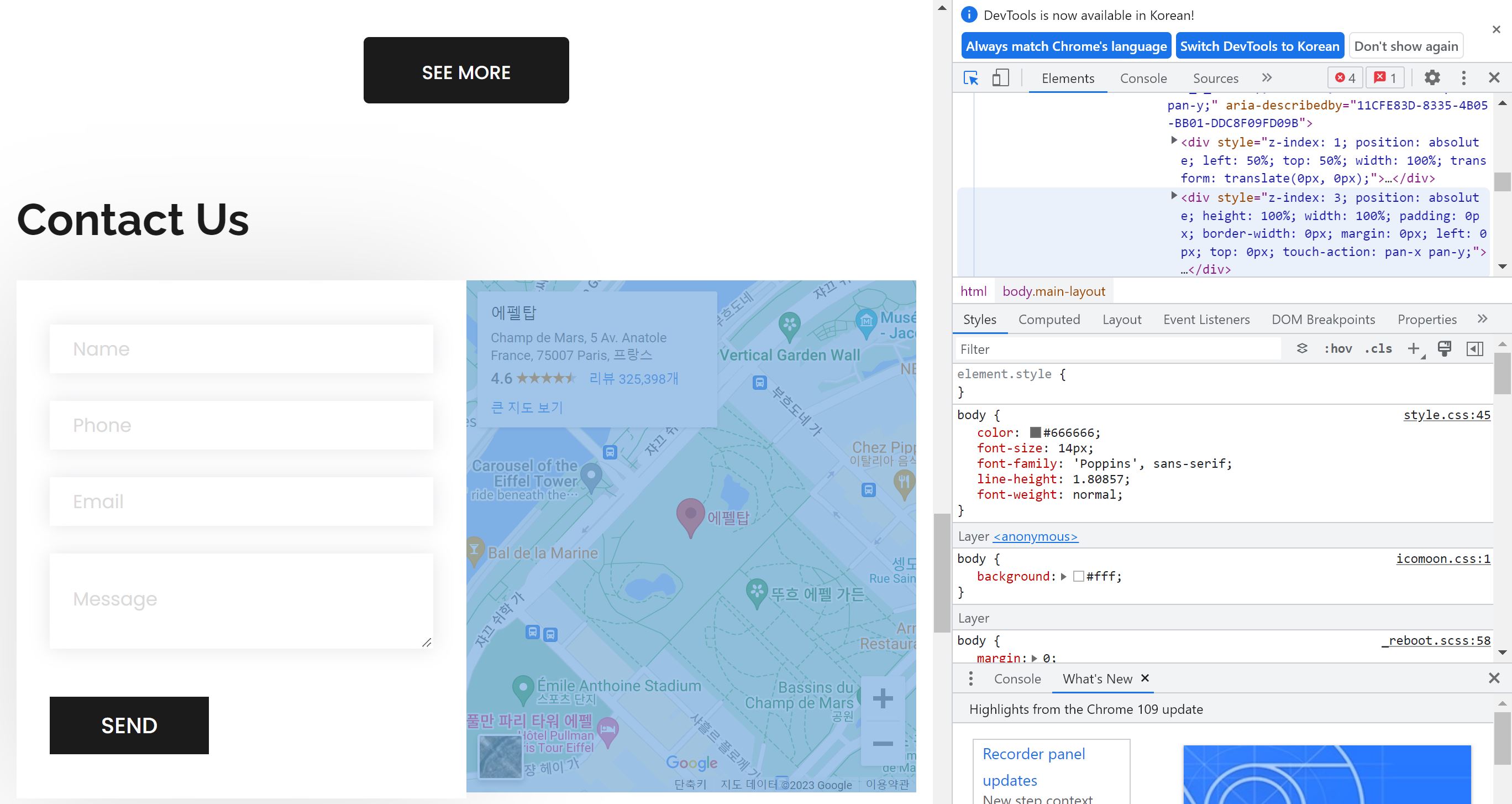Open DevTools three-dot customize menu
The width and height of the screenshot is (1512, 804).
click(1463, 78)
